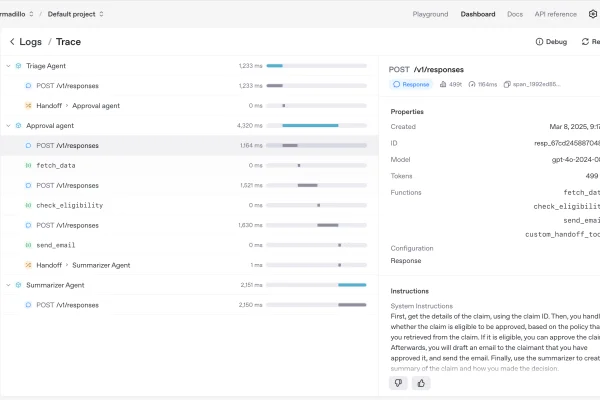Select the 1,164 ms POST /v1/responses span
This screenshot has height=400, width=600.
(x=190, y=145)
